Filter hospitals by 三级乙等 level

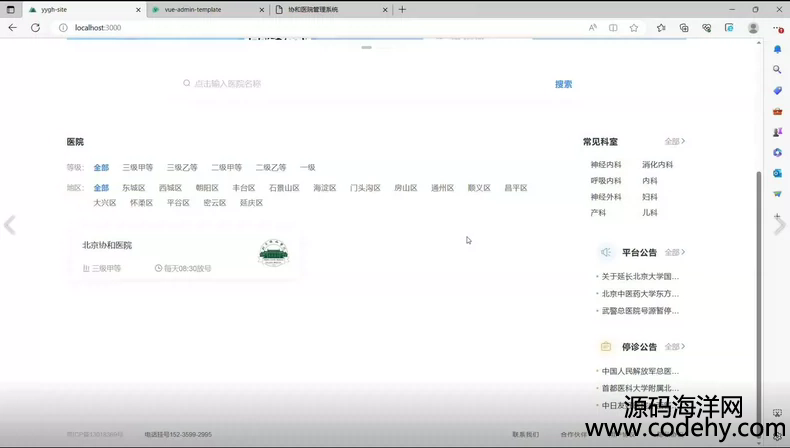(182, 167)
